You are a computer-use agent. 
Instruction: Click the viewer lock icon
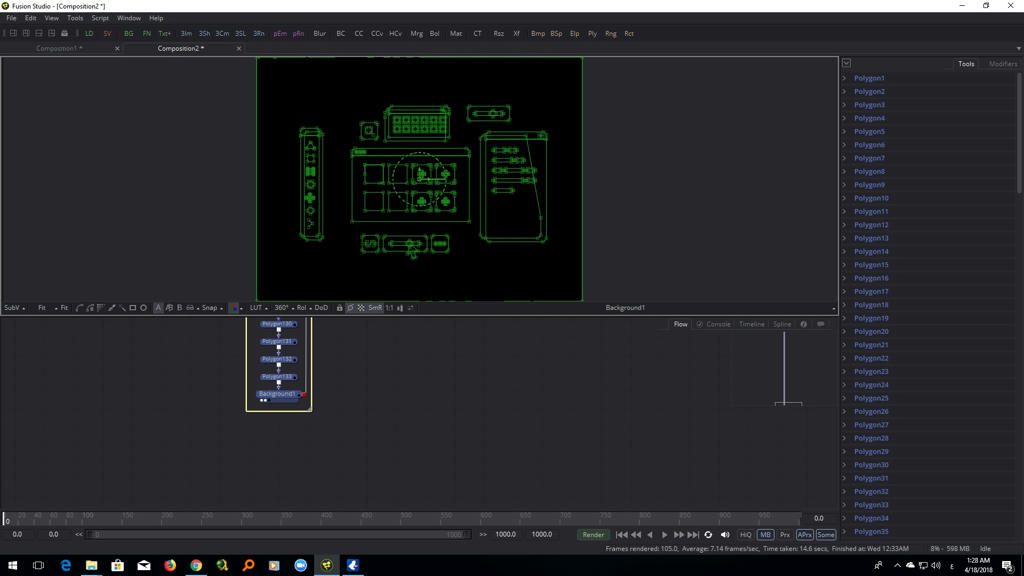[x=340, y=308]
